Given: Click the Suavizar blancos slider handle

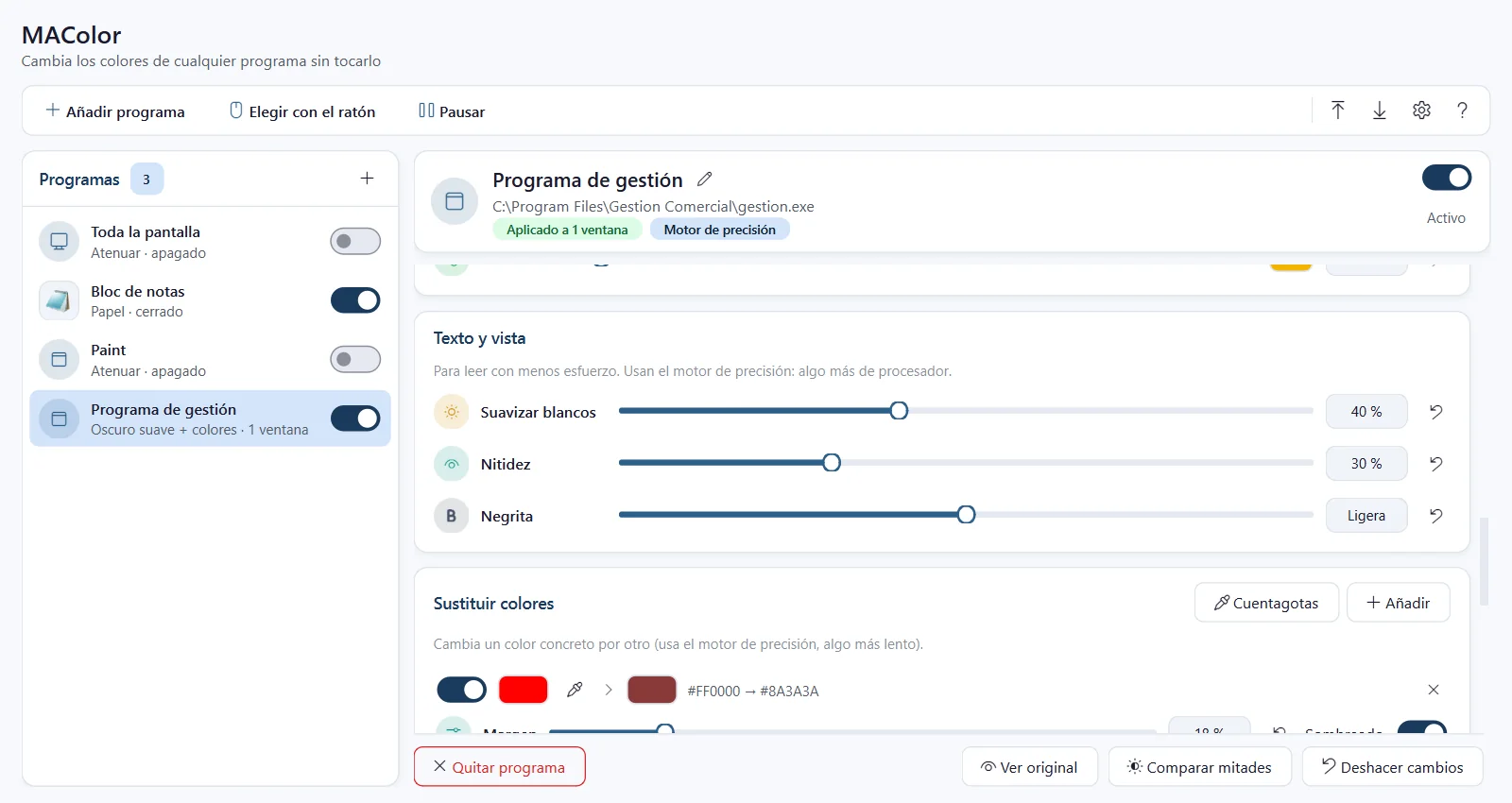Looking at the screenshot, I should click(899, 410).
